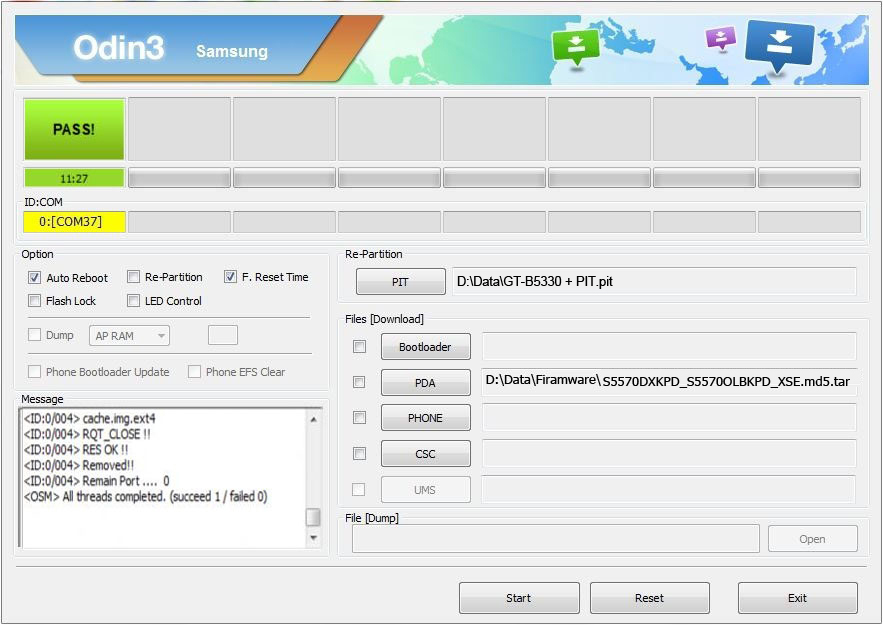Tick the LED Control checkbox
The height and width of the screenshot is (625, 883).
click(133, 301)
